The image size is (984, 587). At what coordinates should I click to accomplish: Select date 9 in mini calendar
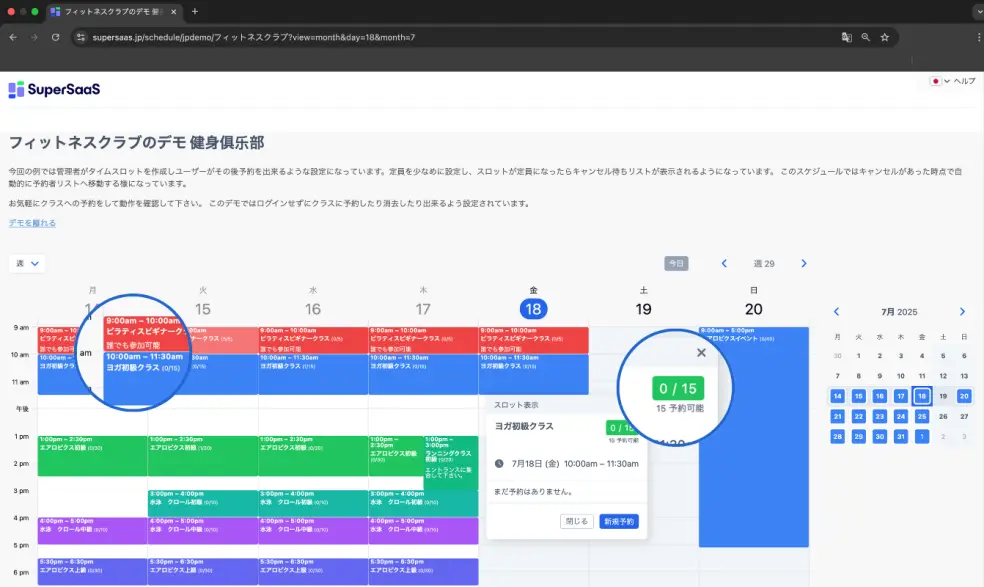click(880, 376)
